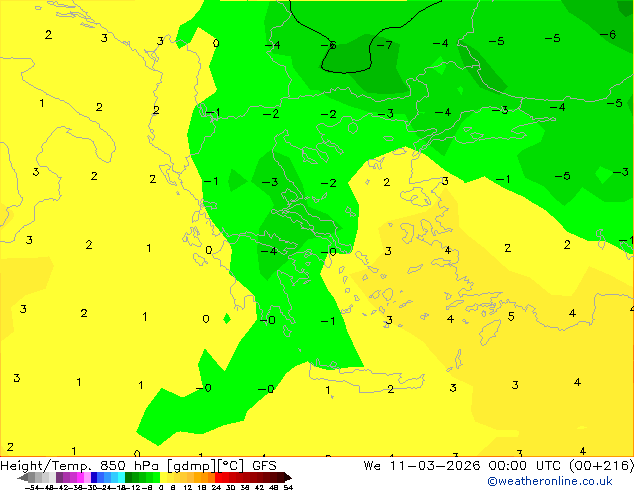Click the "Height/Temp." title text
634x490 pixels.
(x=46, y=466)
